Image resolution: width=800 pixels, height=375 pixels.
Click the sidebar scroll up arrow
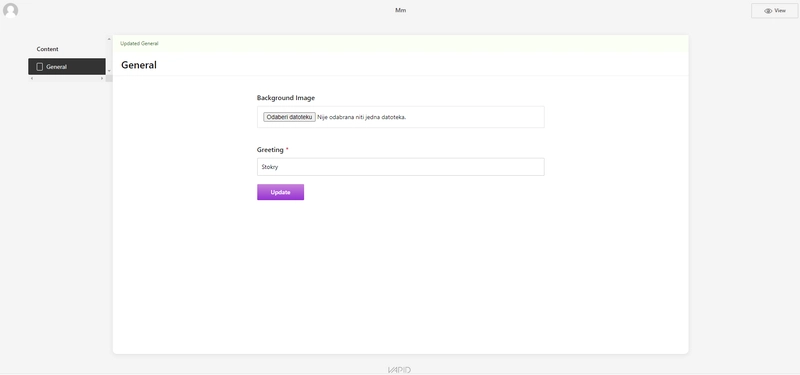coord(109,39)
